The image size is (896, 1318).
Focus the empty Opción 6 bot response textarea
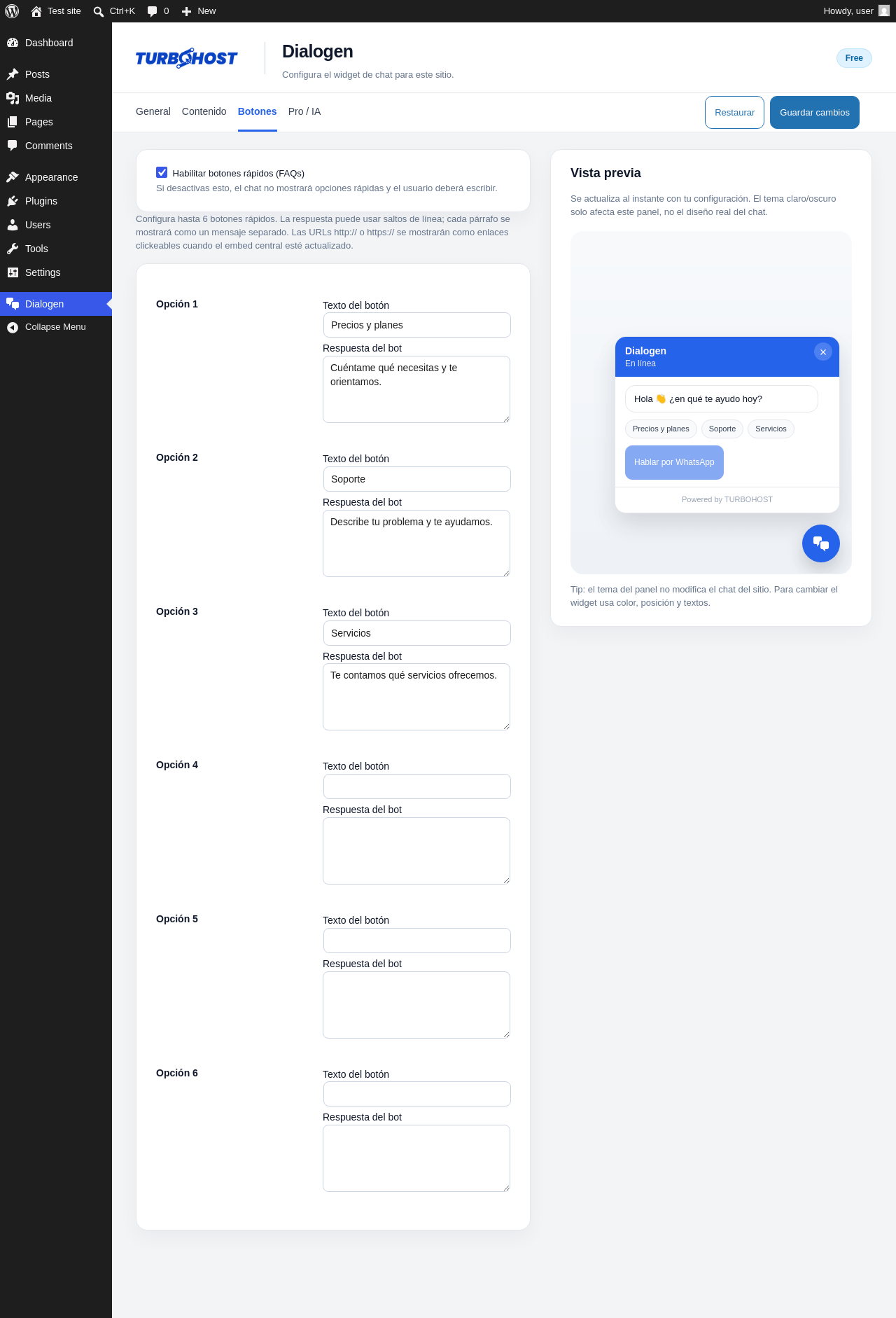[x=416, y=1158]
